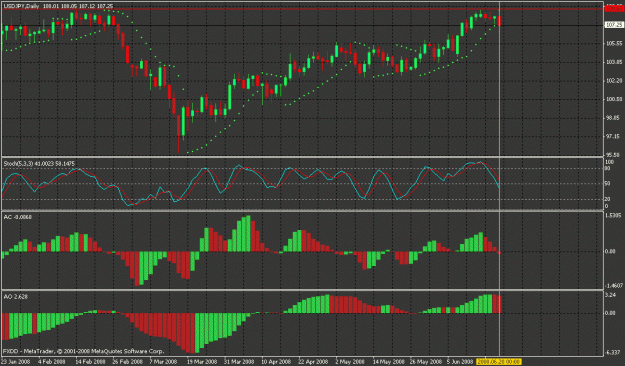
Task: Click the 98.85 price scale label
Action: point(614,118)
